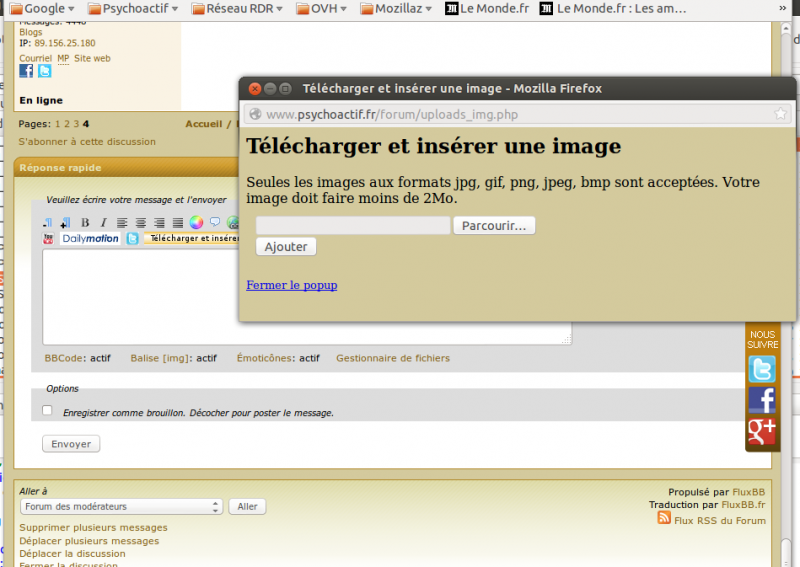Toggle the 'Enregistrer comme brouillon' checkbox
800x567 pixels.
coord(47,410)
